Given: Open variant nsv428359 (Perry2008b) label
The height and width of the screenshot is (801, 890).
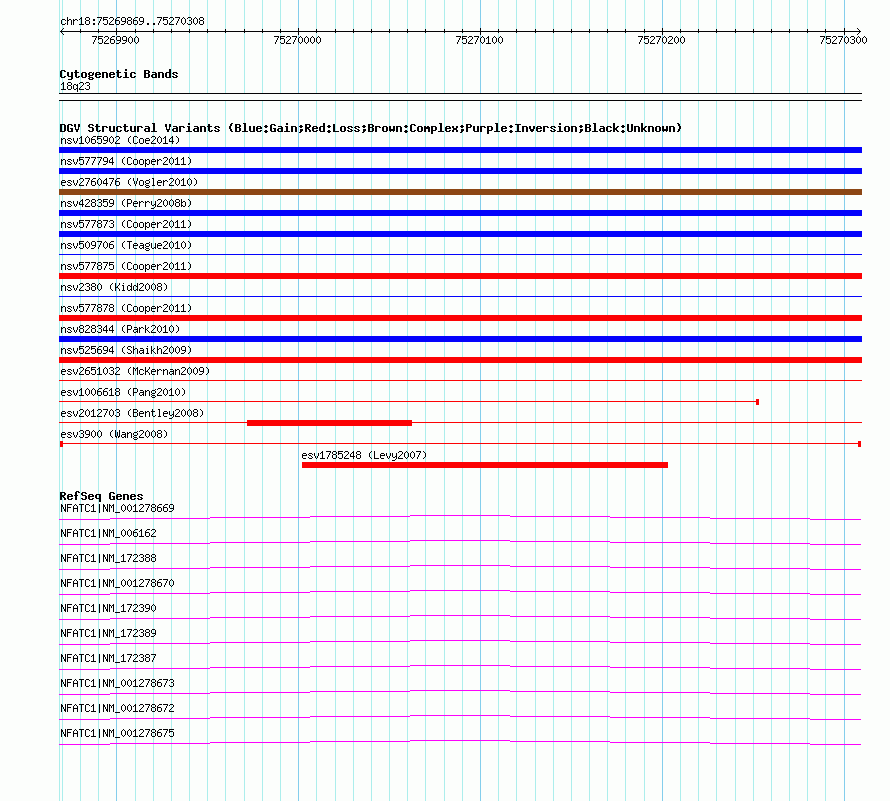Looking at the screenshot, I should coord(126,203).
